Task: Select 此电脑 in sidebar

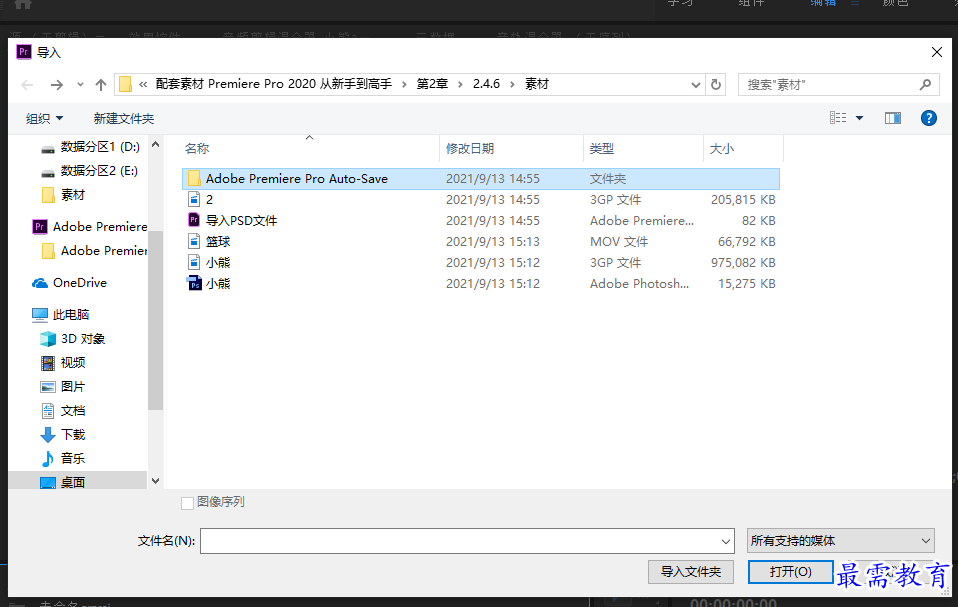Action: pos(61,314)
